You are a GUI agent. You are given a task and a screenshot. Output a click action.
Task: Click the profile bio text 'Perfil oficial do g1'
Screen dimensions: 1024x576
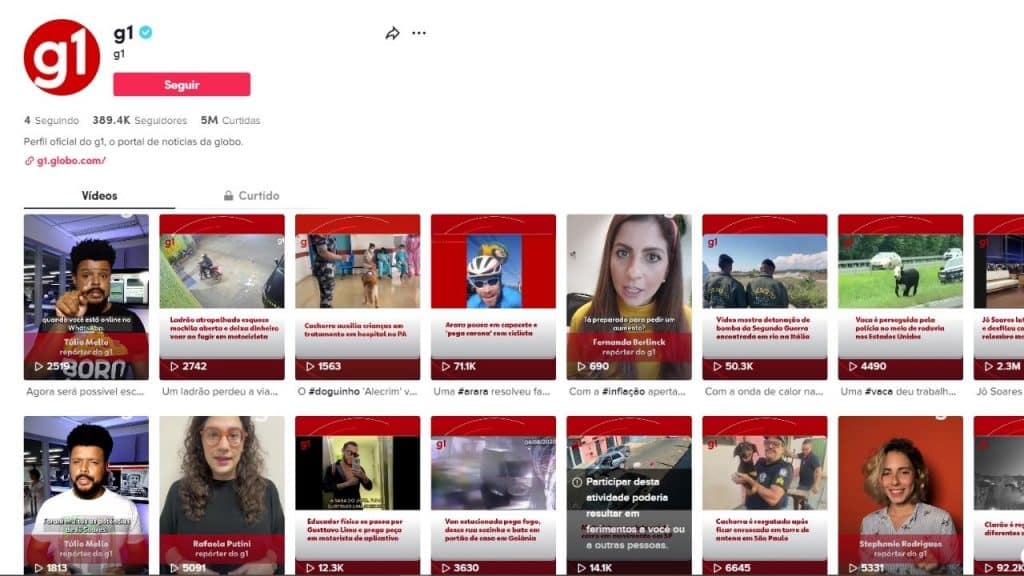click(133, 142)
